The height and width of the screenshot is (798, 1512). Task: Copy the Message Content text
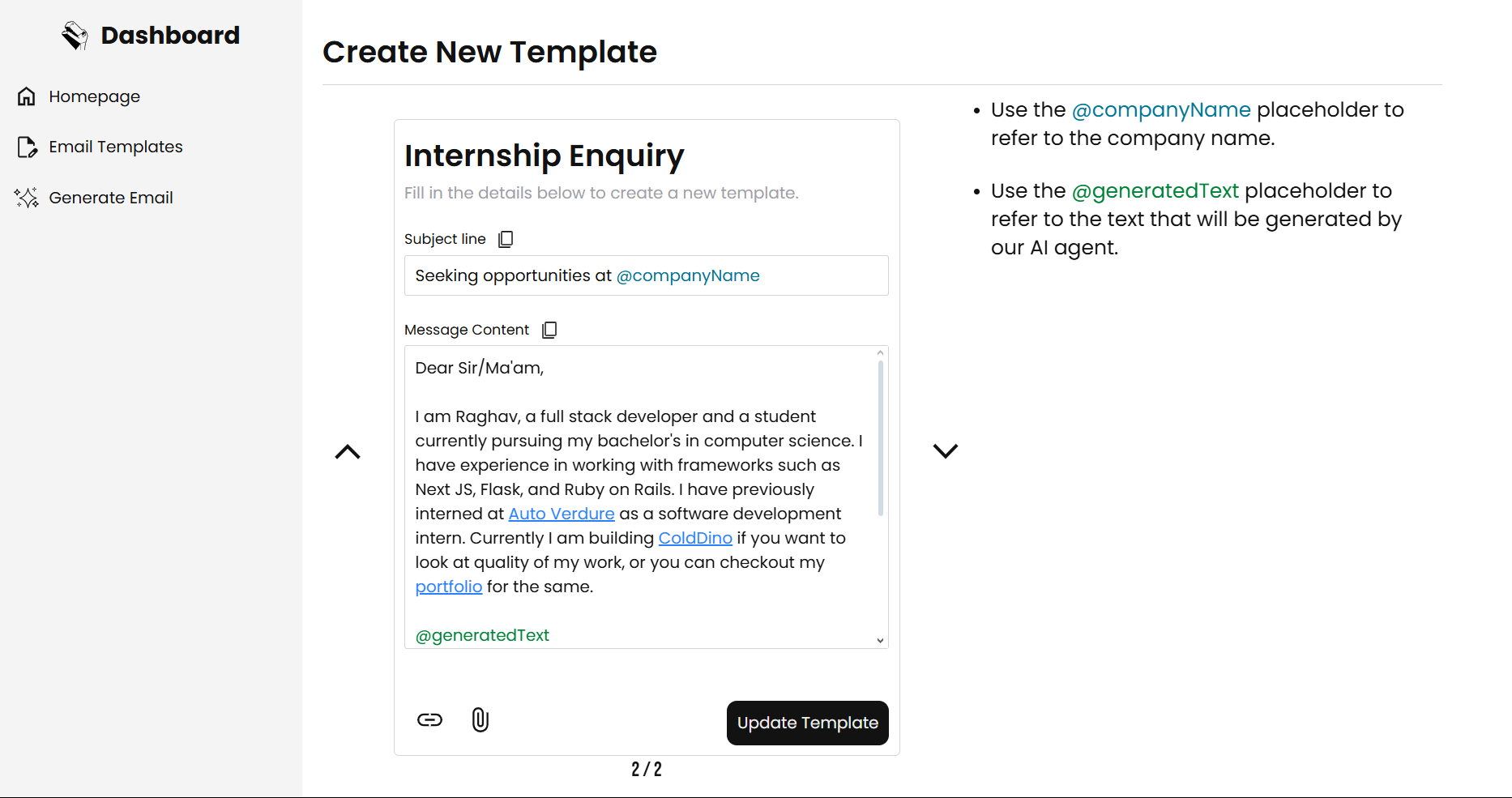point(549,330)
